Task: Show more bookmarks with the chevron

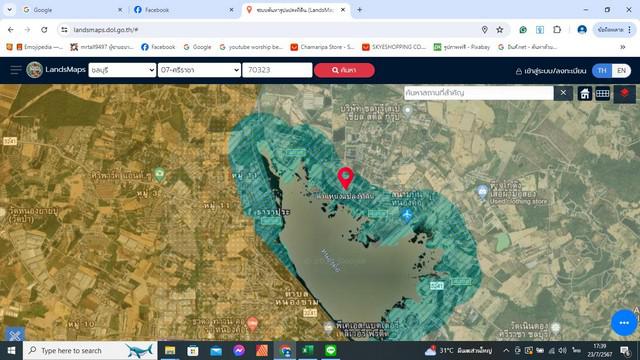Action: coord(623,47)
